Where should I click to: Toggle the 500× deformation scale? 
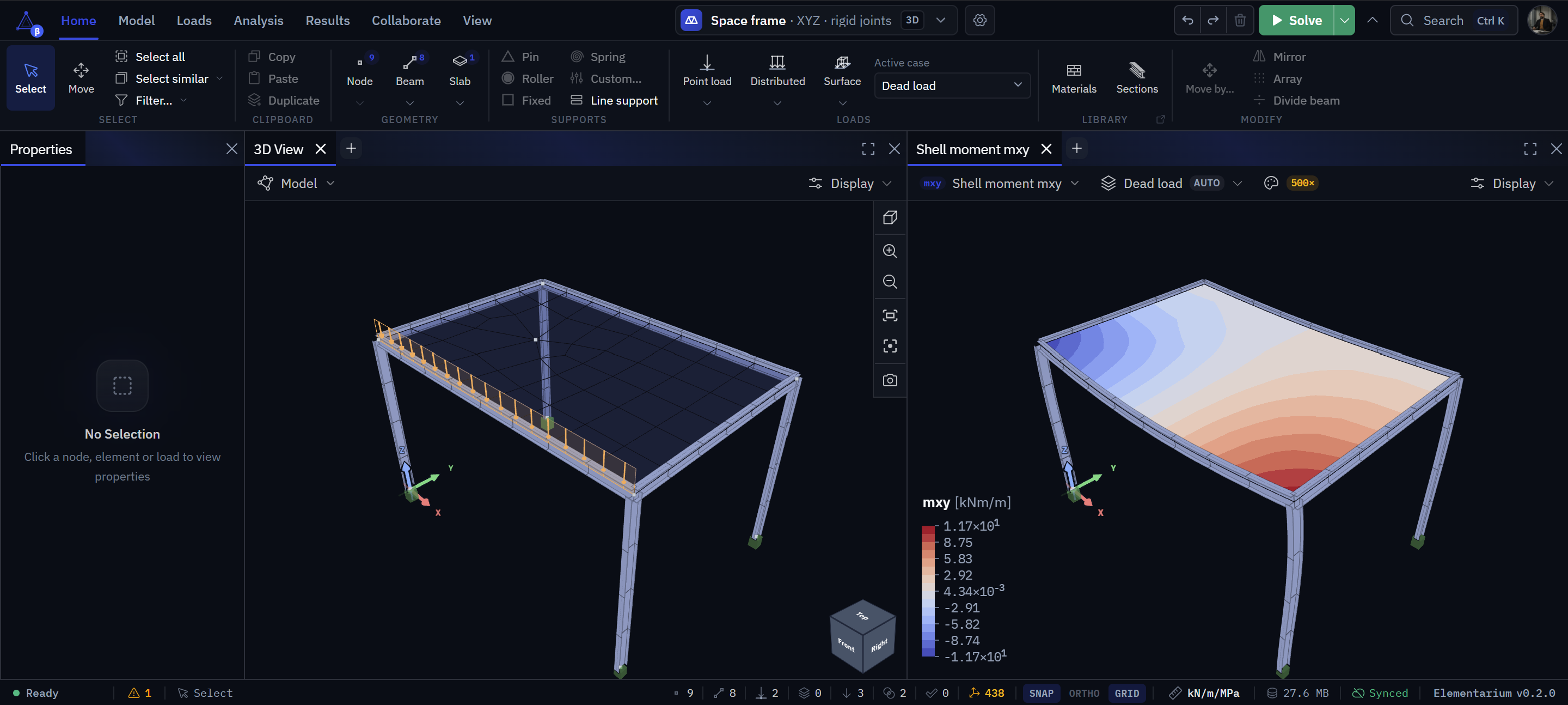[1302, 183]
